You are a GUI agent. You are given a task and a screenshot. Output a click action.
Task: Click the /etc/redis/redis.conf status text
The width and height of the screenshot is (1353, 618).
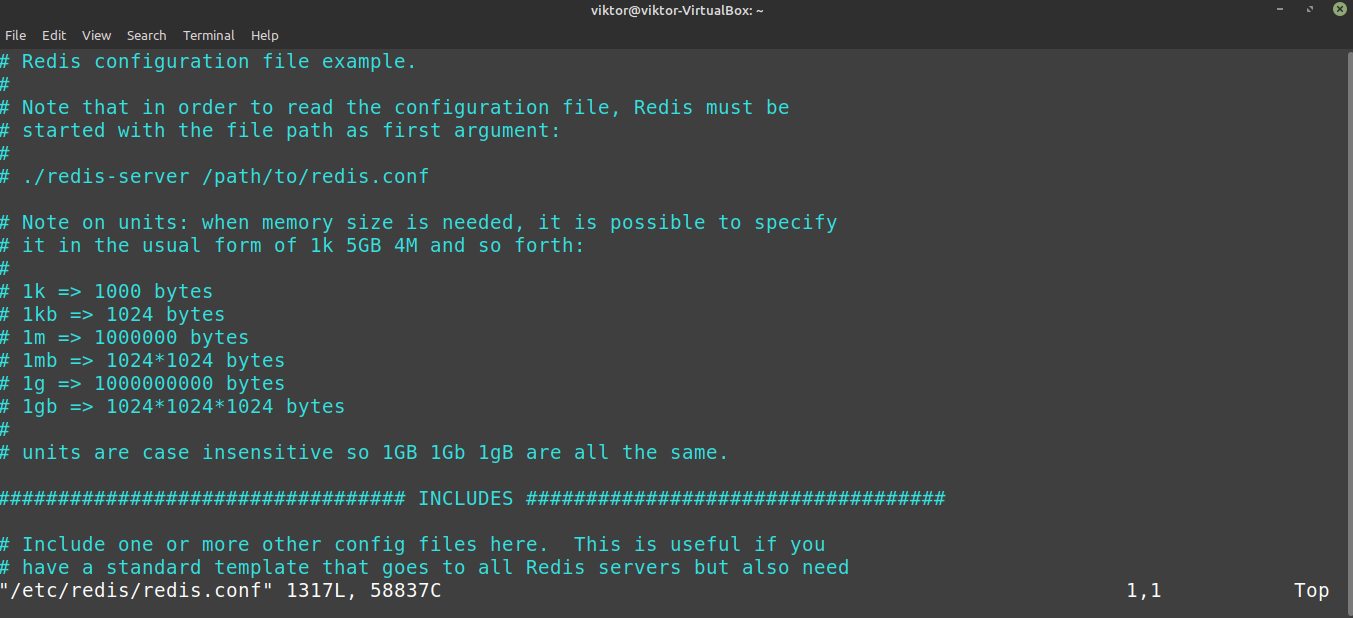pos(136,591)
